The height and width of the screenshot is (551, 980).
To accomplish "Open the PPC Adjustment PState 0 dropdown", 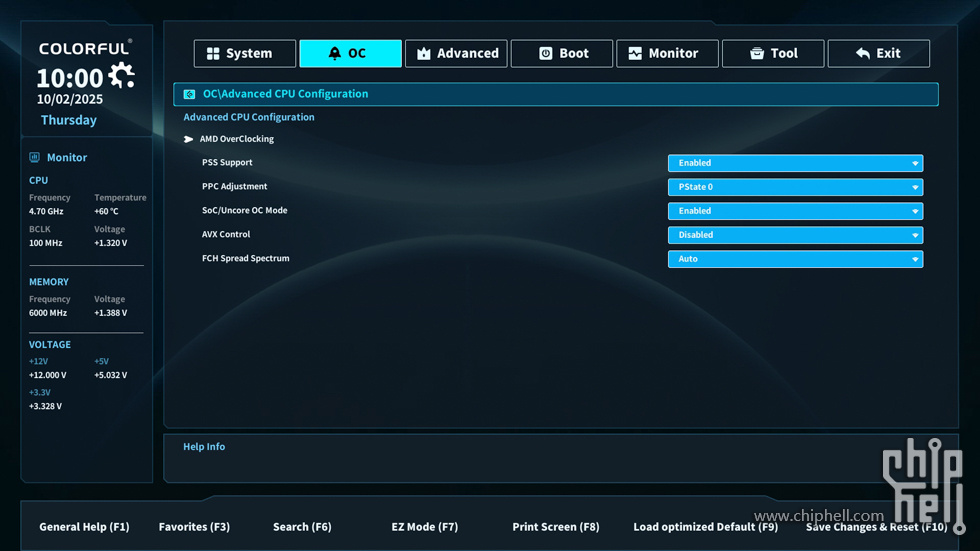I will point(795,187).
